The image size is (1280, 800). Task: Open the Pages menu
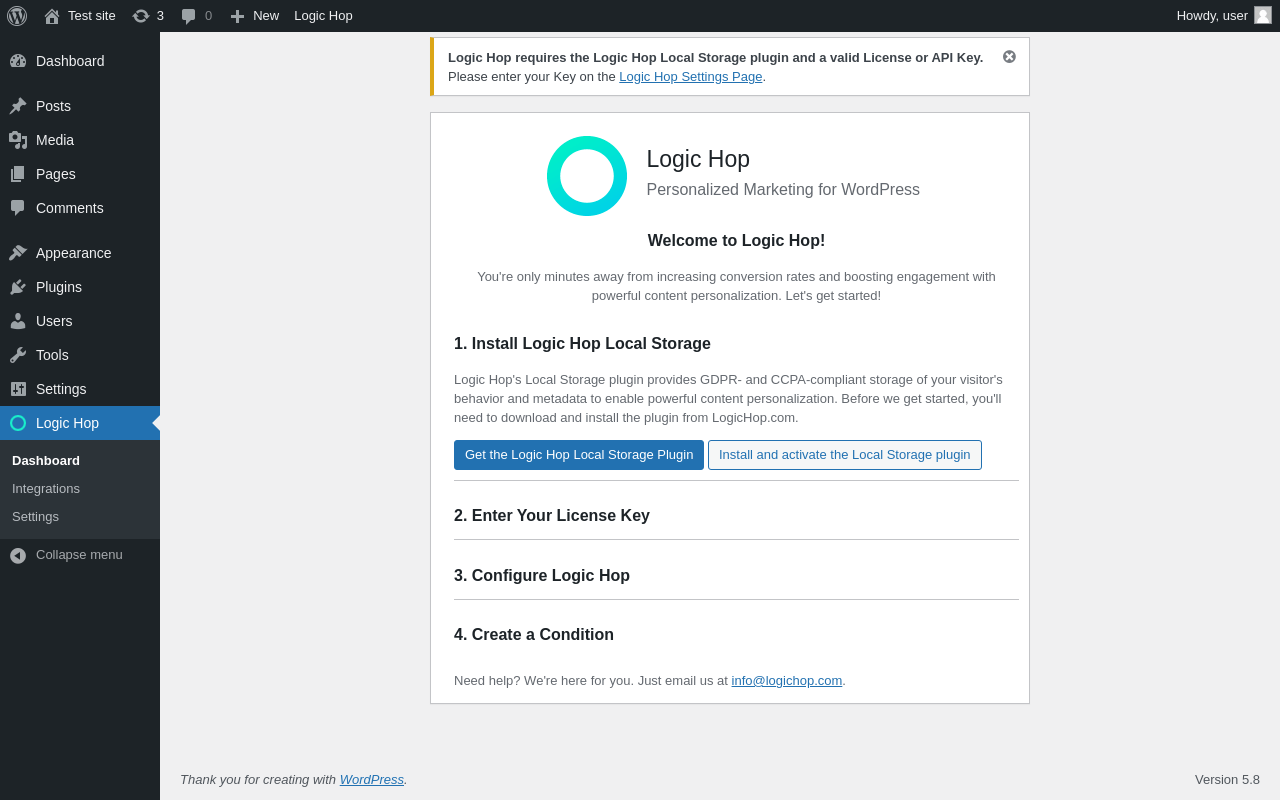(x=56, y=174)
